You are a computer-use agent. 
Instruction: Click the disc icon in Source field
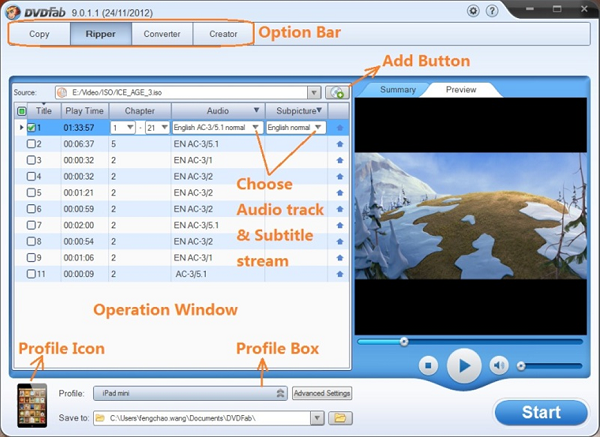pos(62,92)
